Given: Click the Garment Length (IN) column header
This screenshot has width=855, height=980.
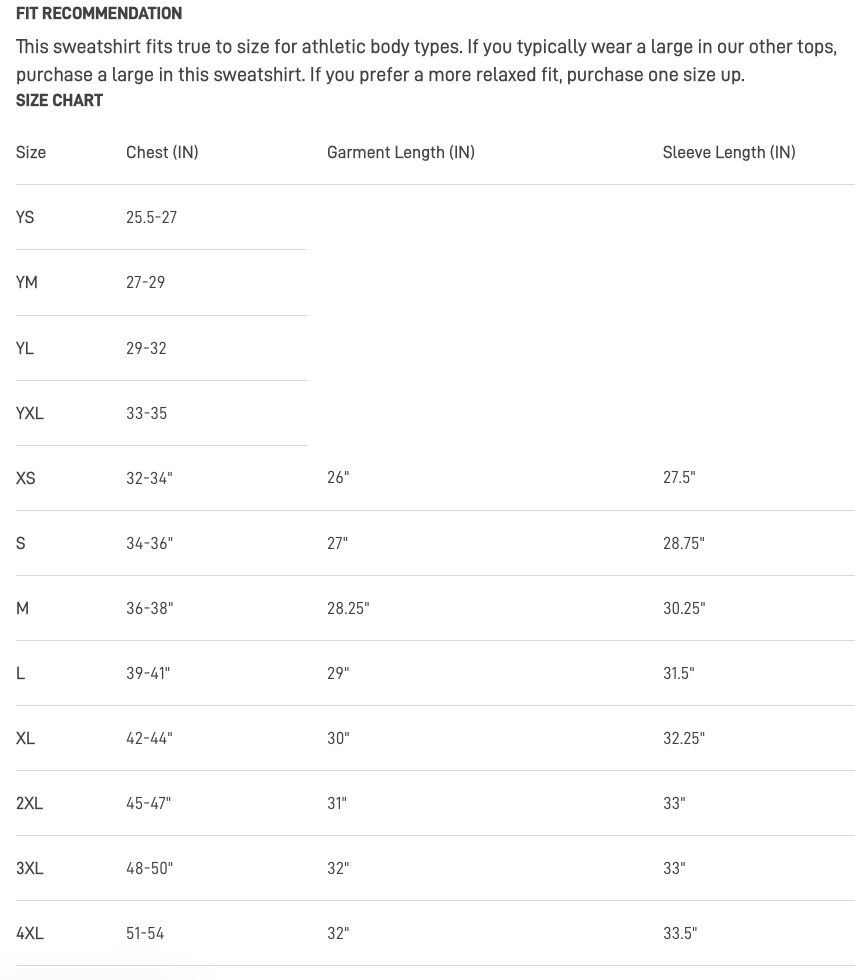Looking at the screenshot, I should tap(401, 152).
